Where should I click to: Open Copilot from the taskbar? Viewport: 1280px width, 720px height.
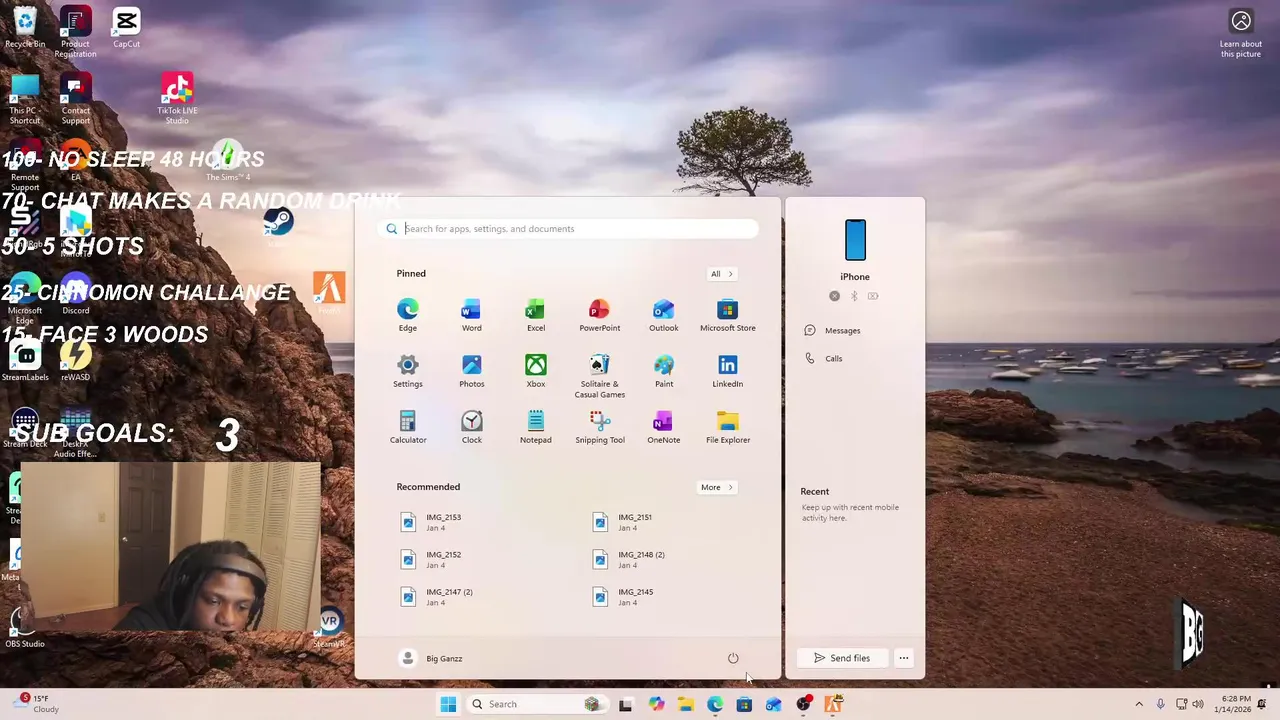656,704
